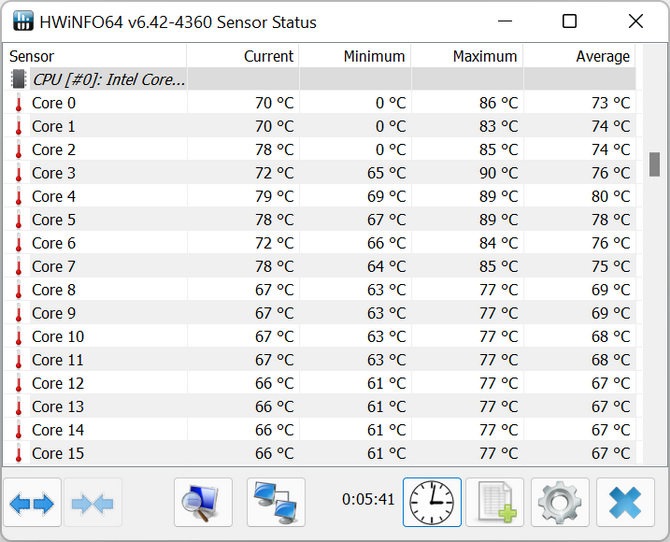Viewport: 670px width, 542px height.
Task: Click the thermometer icon for Core 15
Action: [x=18, y=454]
